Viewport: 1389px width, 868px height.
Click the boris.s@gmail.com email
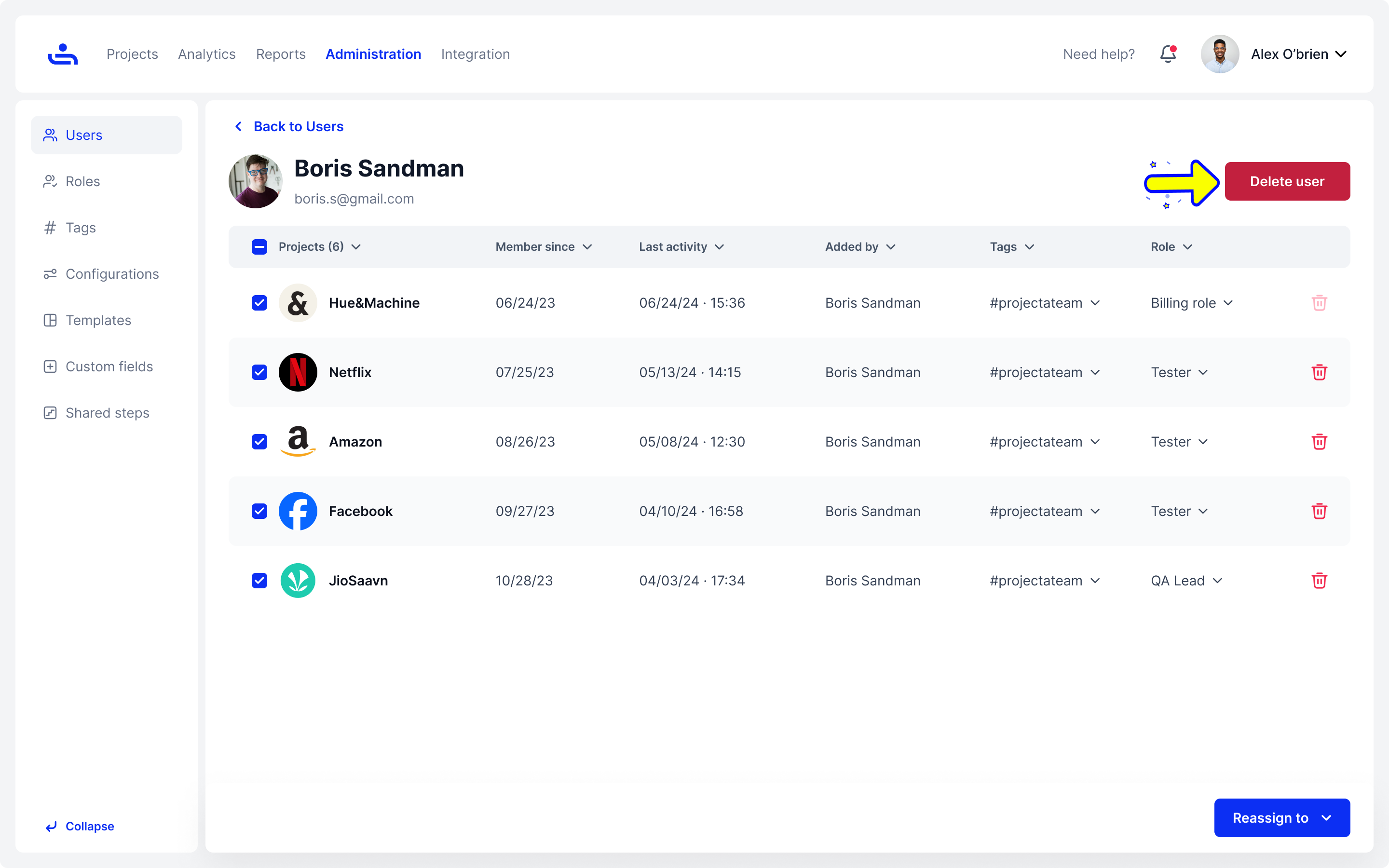[354, 199]
